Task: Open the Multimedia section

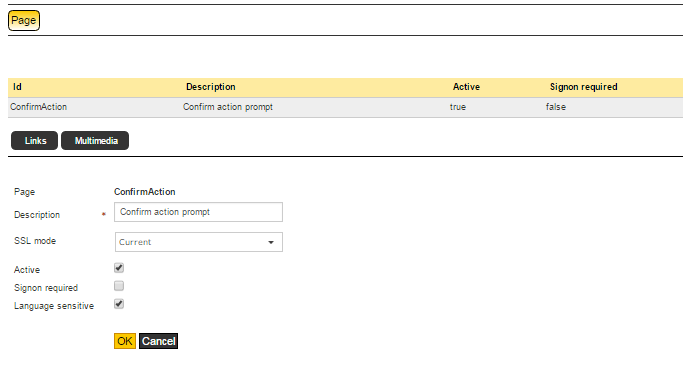Action: [95, 140]
